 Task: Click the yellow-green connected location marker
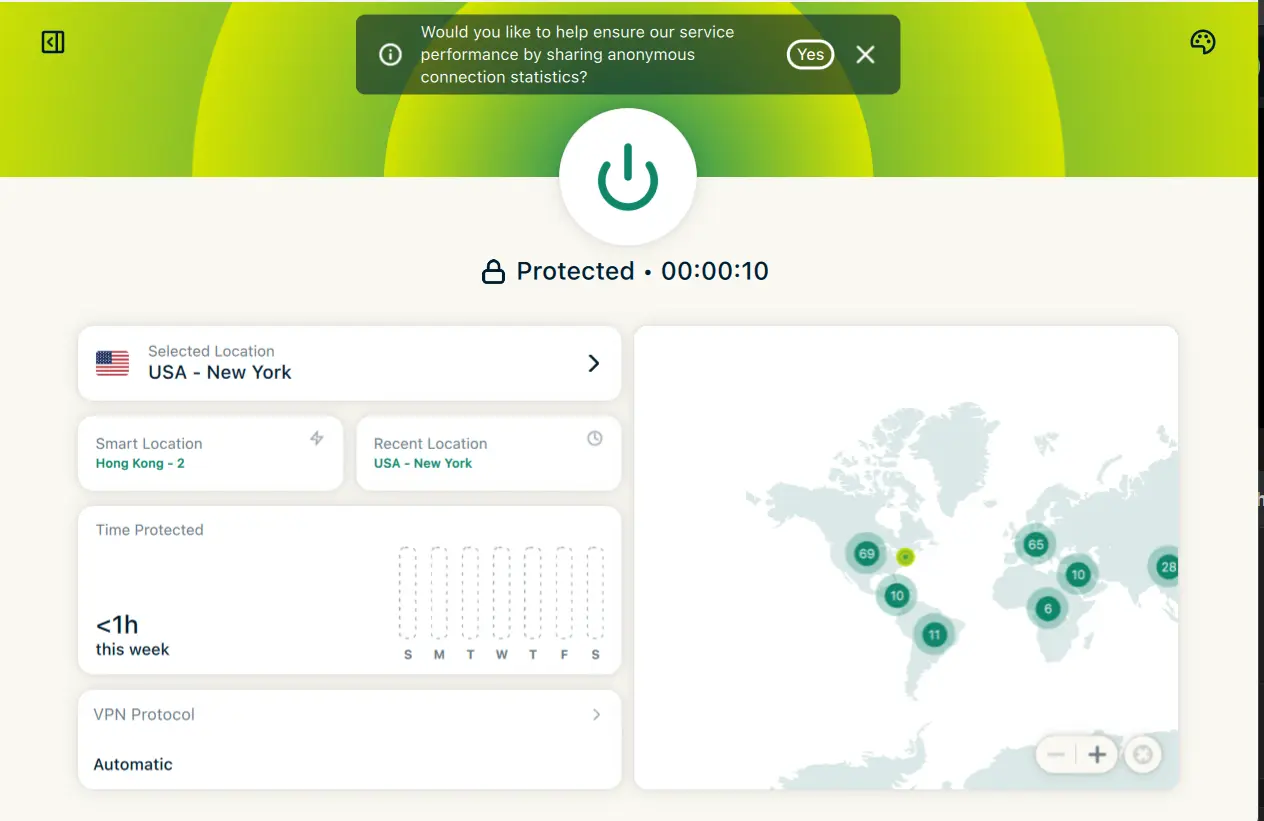(905, 557)
